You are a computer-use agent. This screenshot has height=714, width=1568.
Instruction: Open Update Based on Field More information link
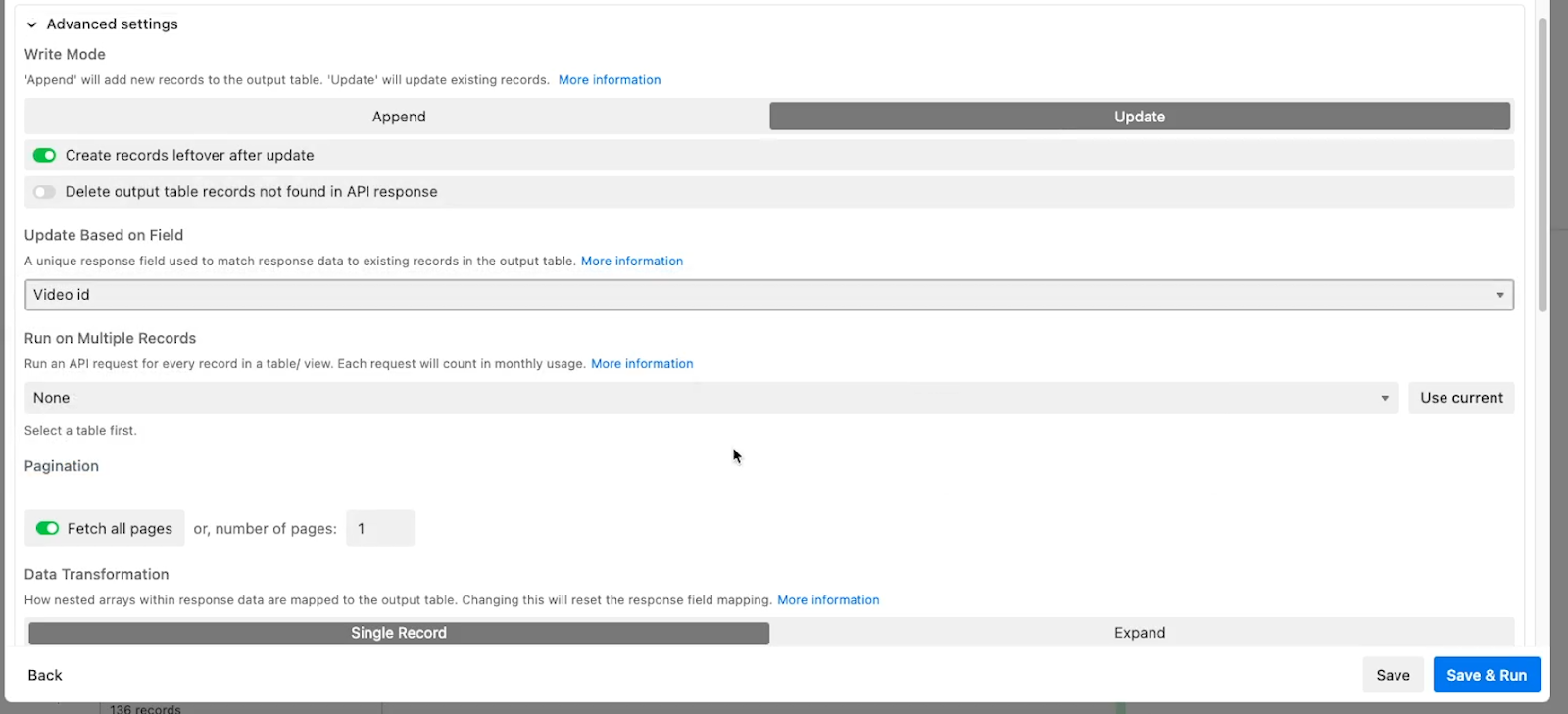pos(632,262)
